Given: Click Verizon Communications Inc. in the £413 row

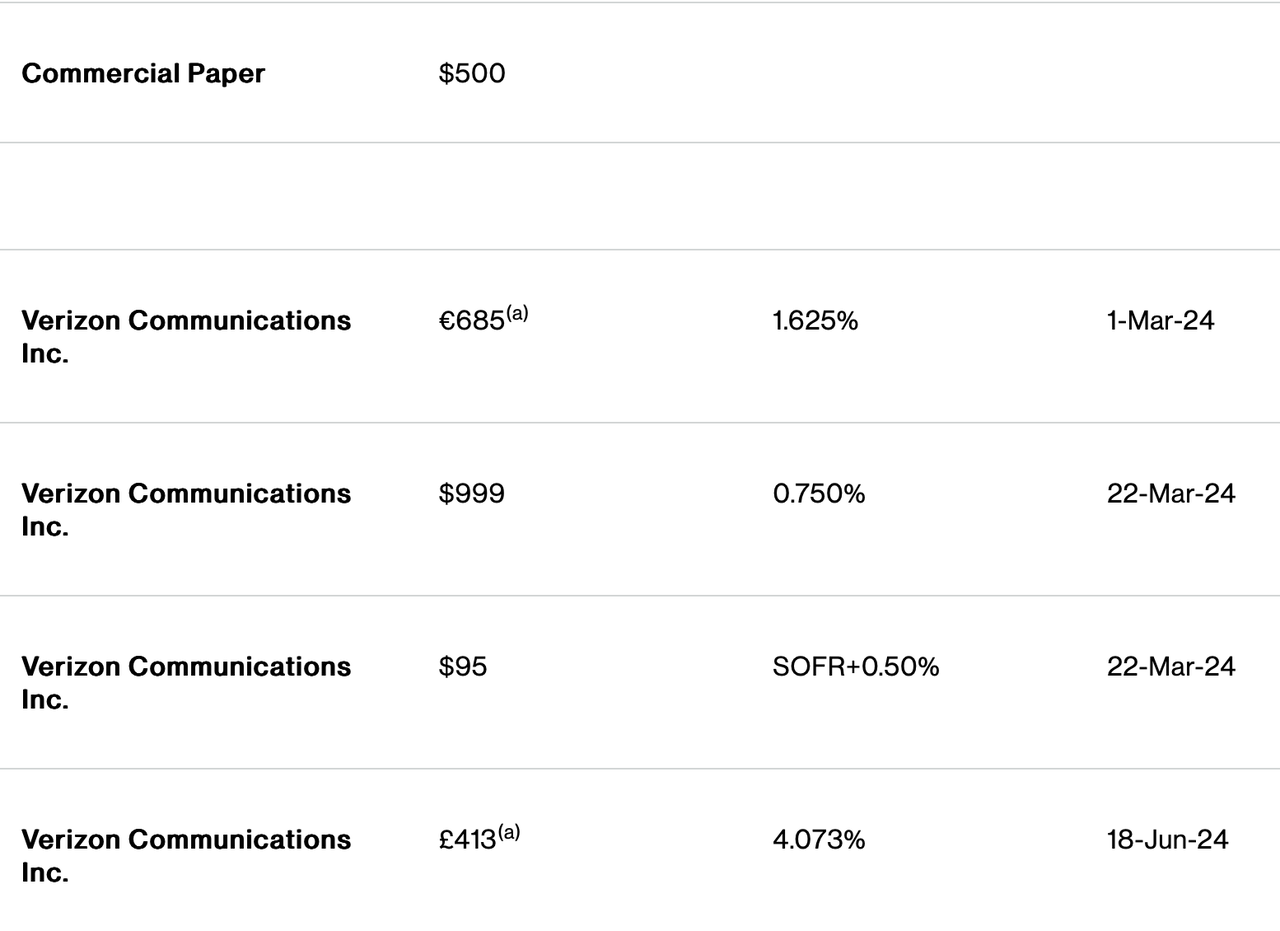Looking at the screenshot, I should click(x=186, y=856).
